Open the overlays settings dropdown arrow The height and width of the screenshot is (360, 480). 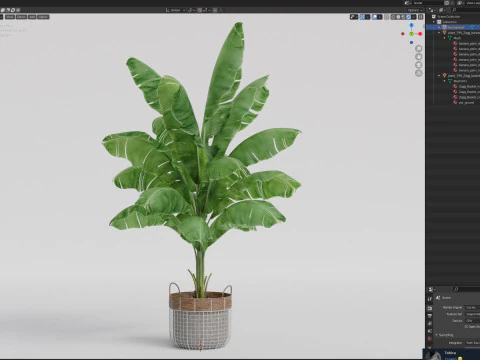tap(380, 17)
